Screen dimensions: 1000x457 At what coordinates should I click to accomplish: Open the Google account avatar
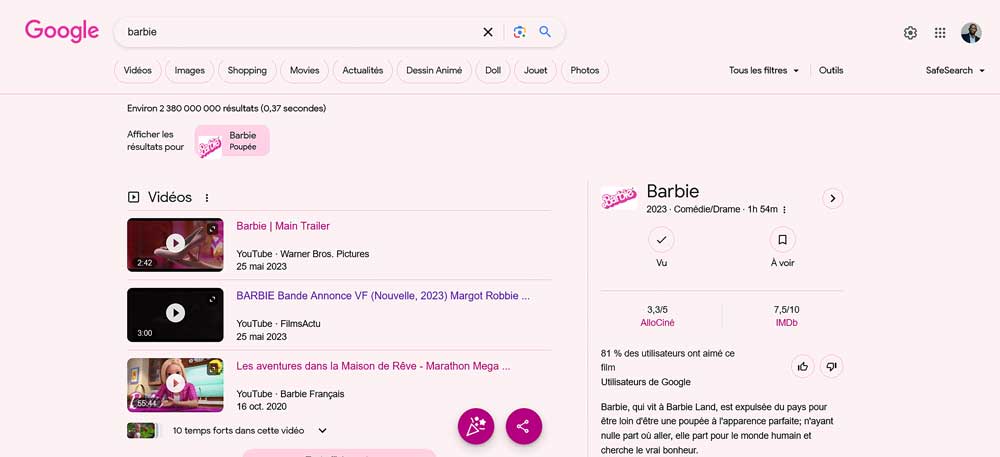[x=971, y=33]
